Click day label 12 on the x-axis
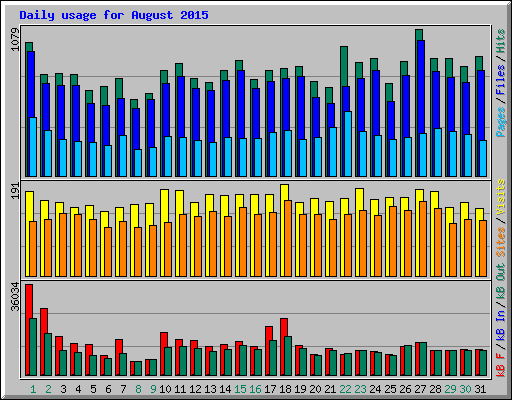This screenshot has height=400, width=512. click(195, 389)
